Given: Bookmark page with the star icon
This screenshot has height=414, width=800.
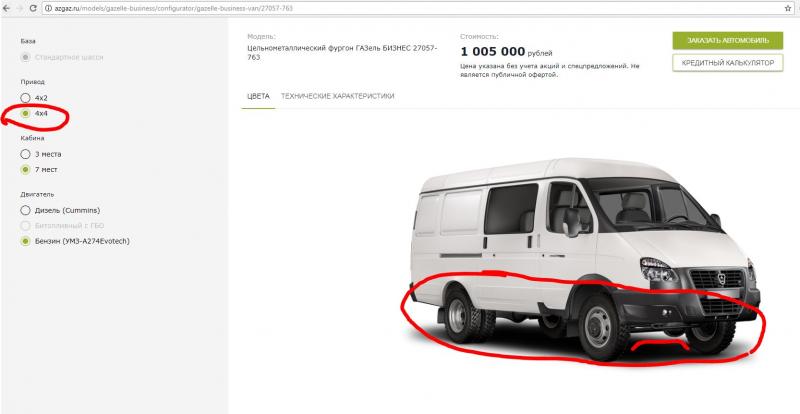Looking at the screenshot, I should point(788,9).
